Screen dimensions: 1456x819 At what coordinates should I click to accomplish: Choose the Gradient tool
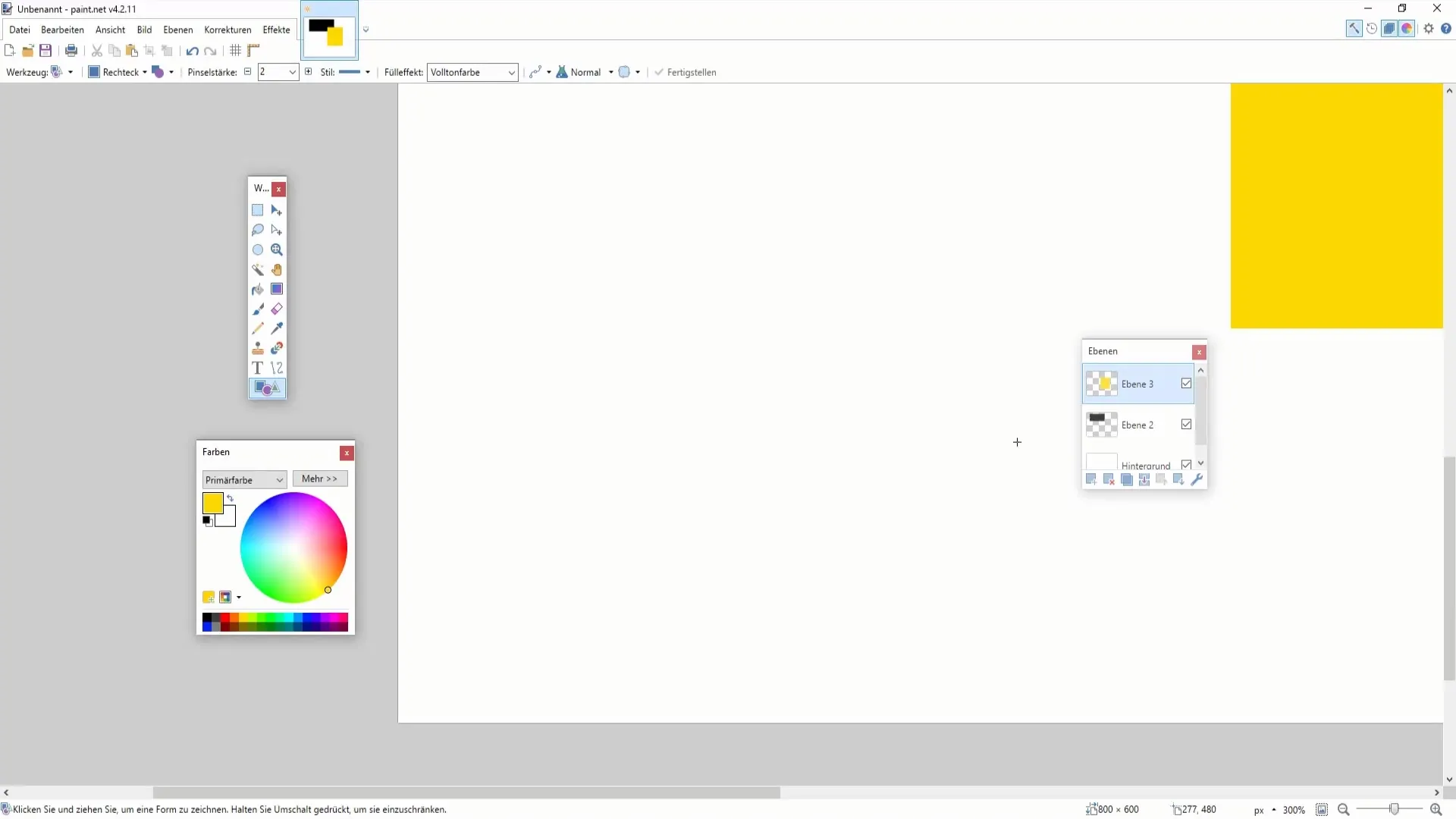[x=277, y=289]
